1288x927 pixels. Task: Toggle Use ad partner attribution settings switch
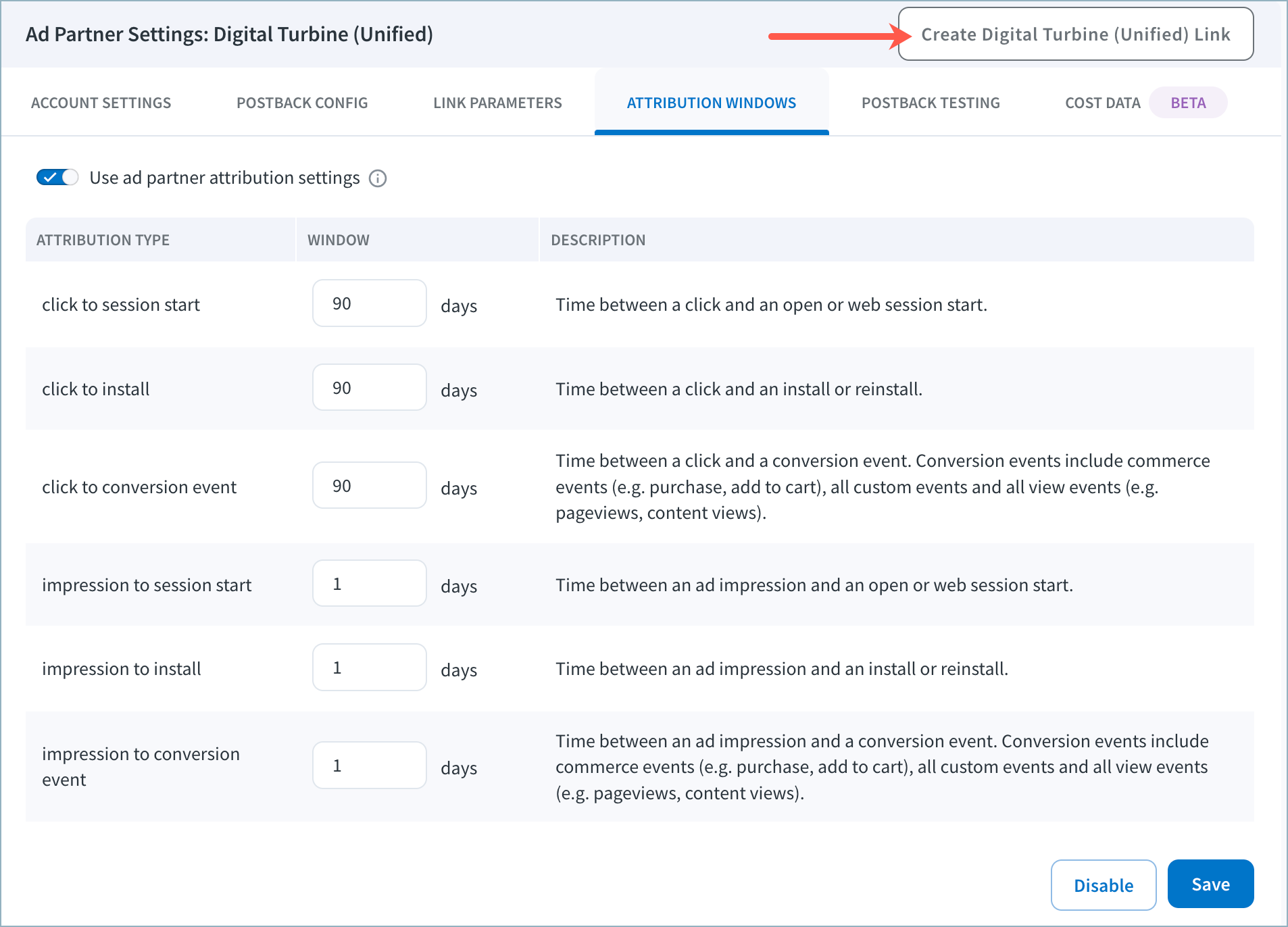click(57, 177)
